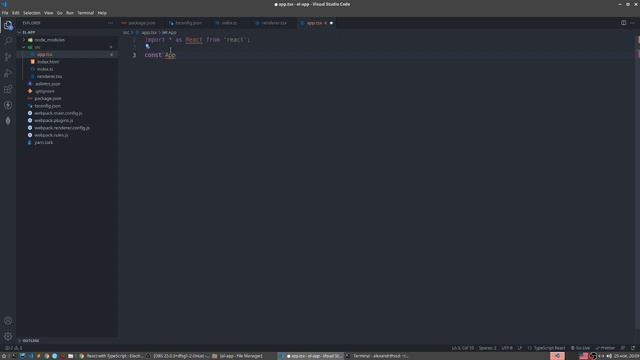Open the Edit menu

tap(16, 13)
